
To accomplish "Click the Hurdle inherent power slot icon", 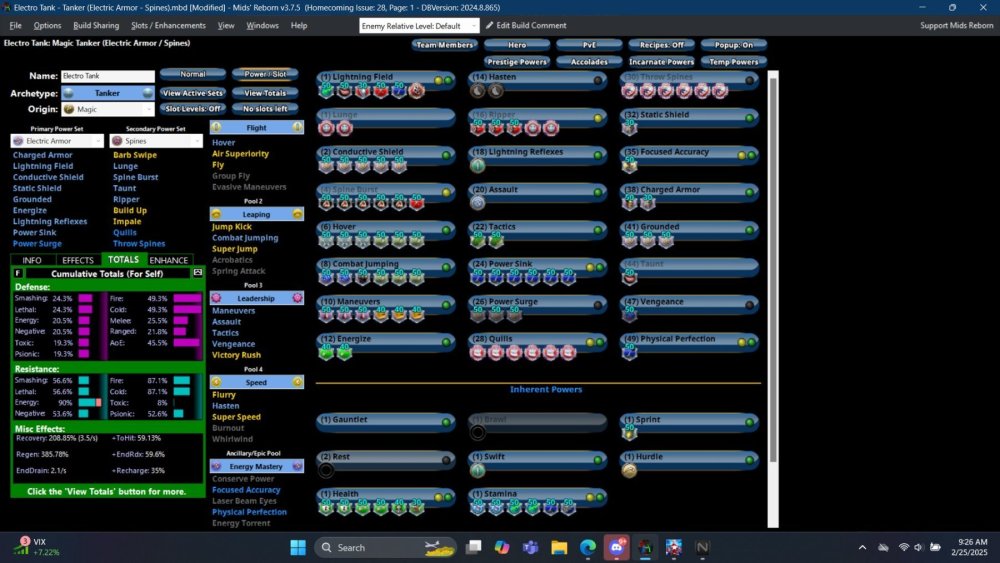I will coord(629,470).
